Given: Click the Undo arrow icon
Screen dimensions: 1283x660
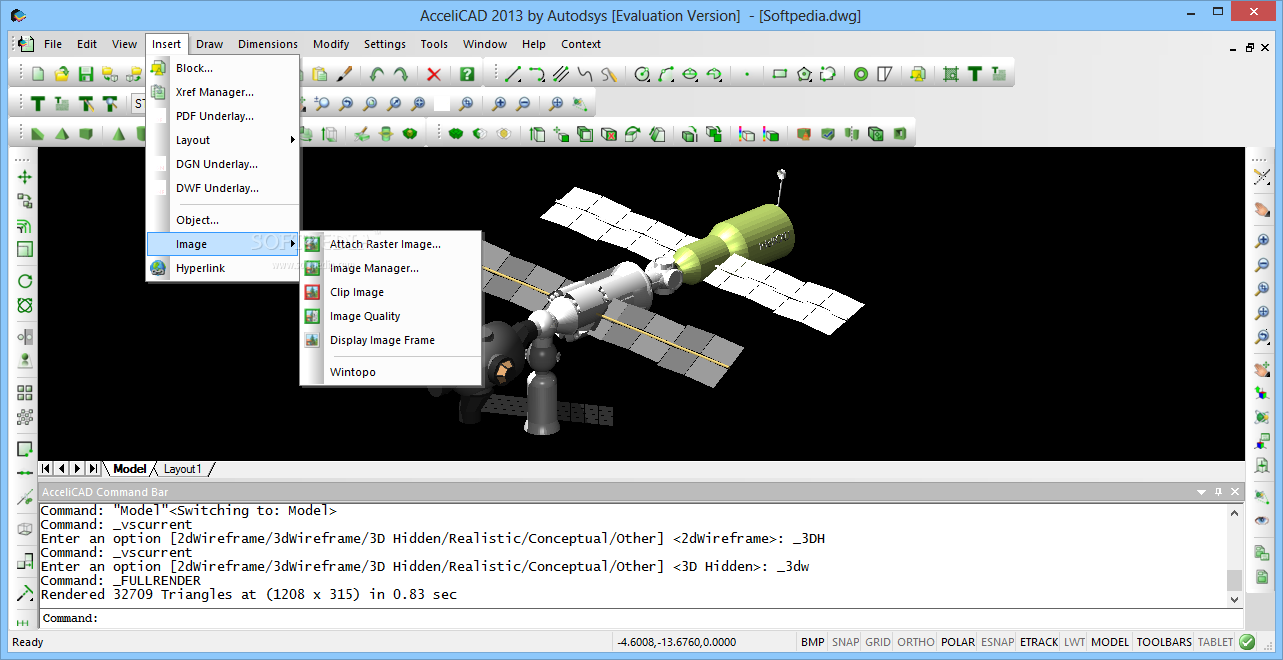Looking at the screenshot, I should pos(376,74).
